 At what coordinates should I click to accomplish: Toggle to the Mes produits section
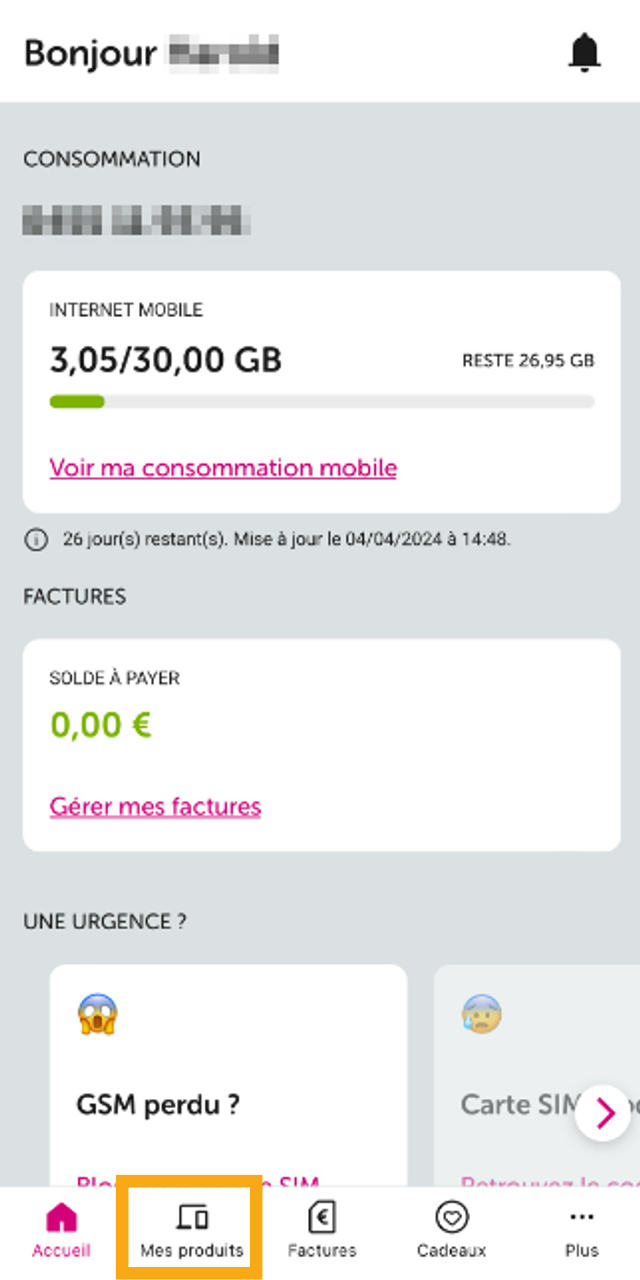tap(190, 1230)
